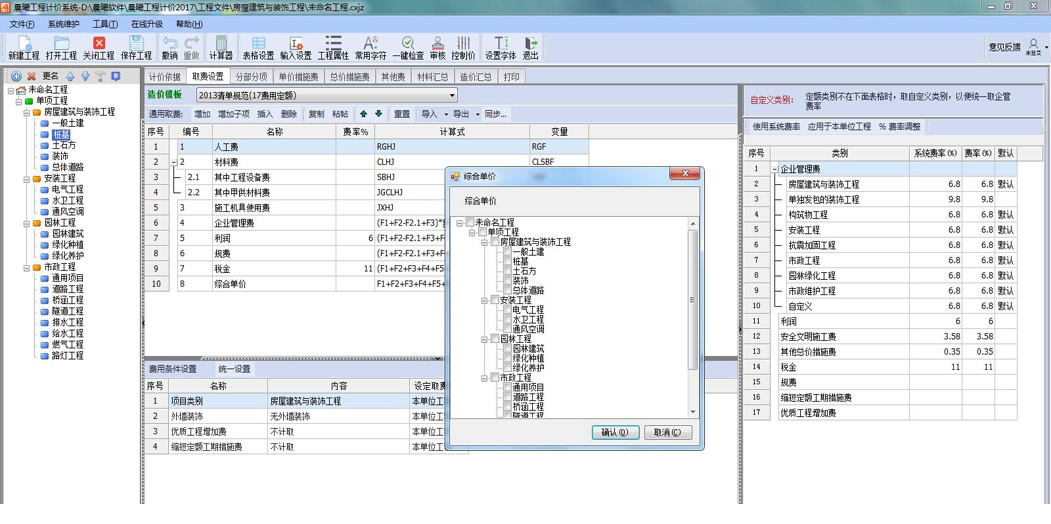Click the green up arrow in 通用取费 toolbar
Viewport: 1051px width, 524px height.
(363, 115)
